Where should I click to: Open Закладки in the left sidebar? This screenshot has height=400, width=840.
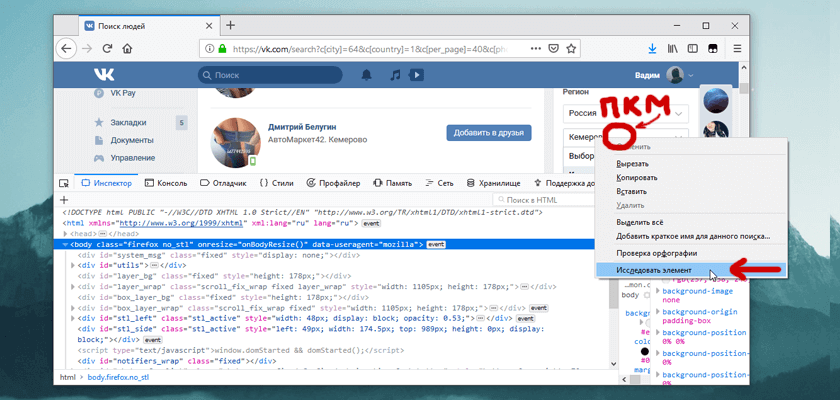[129, 123]
